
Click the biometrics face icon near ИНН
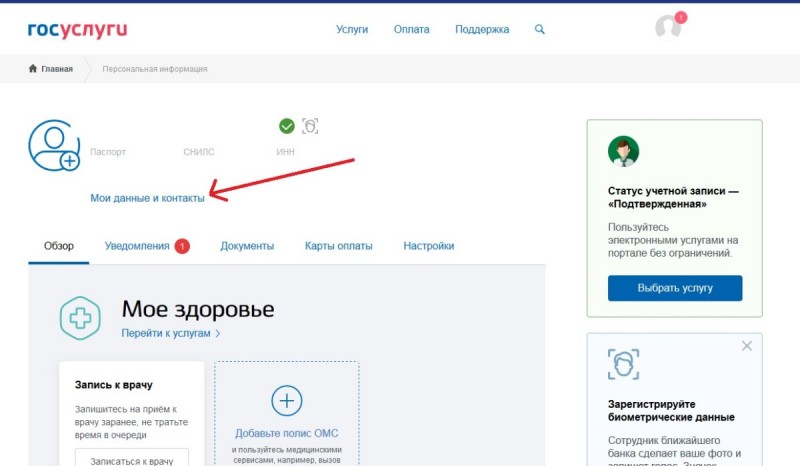coord(310,126)
